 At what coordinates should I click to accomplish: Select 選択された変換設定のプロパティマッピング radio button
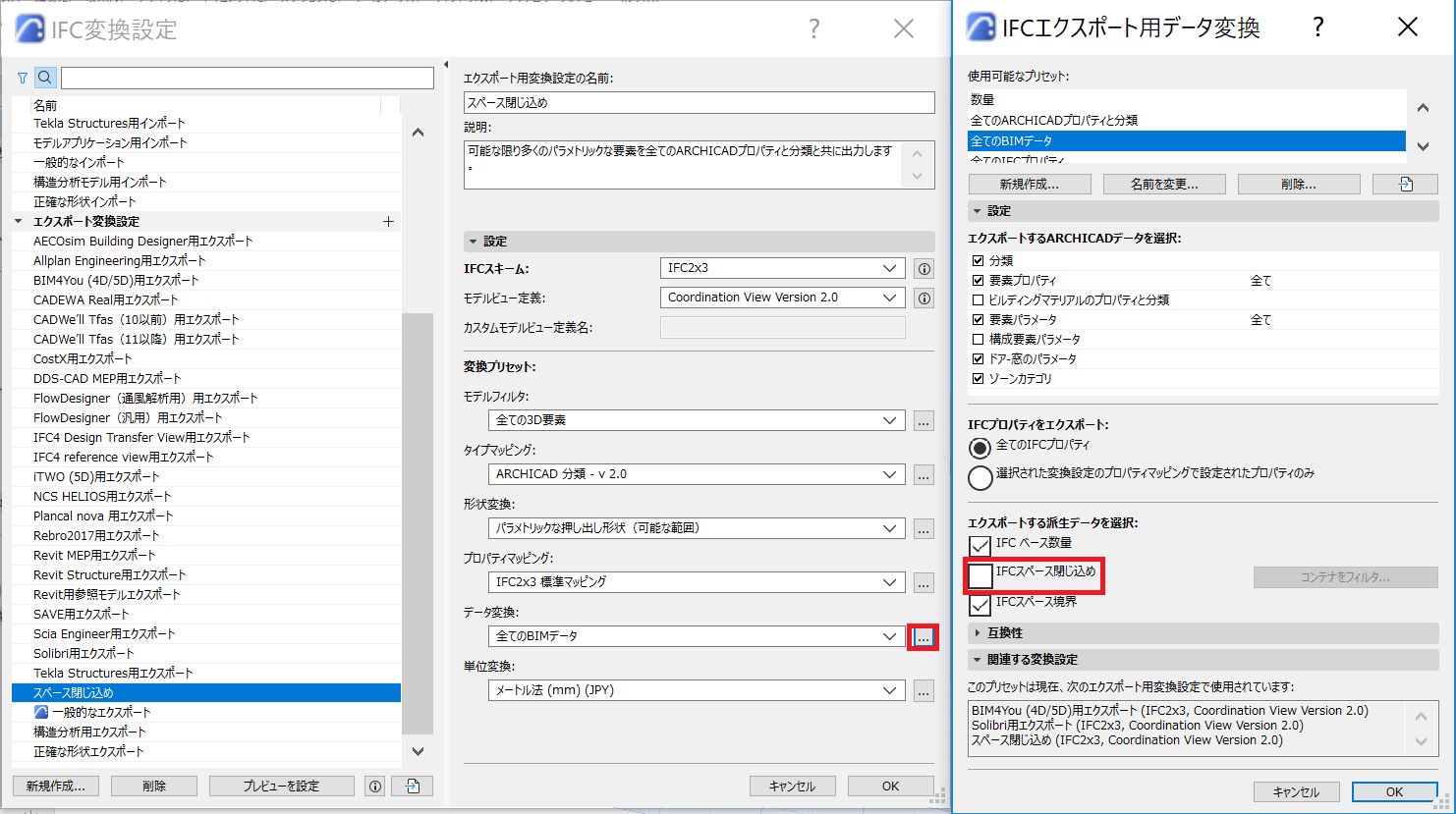tap(980, 477)
